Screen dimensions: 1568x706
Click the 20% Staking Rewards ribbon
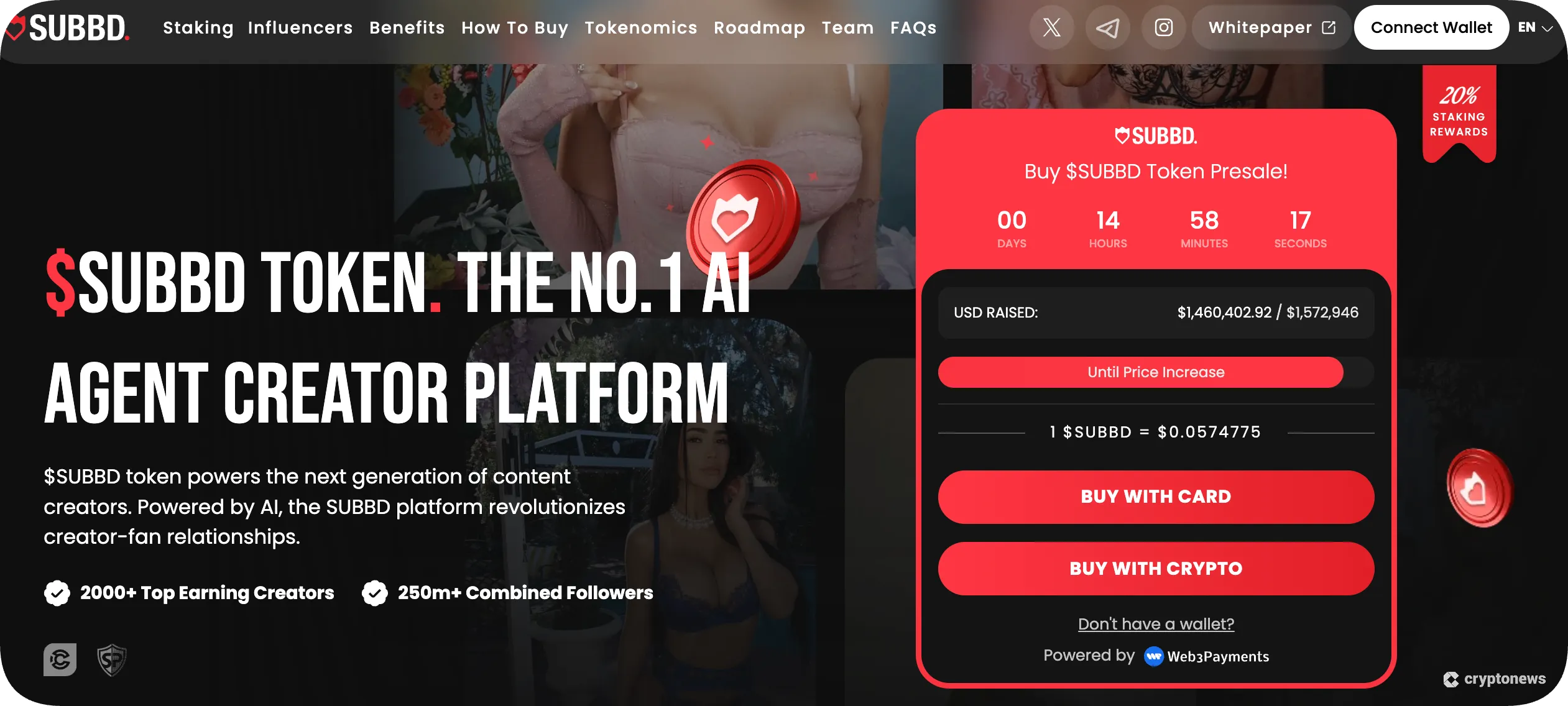(x=1459, y=113)
